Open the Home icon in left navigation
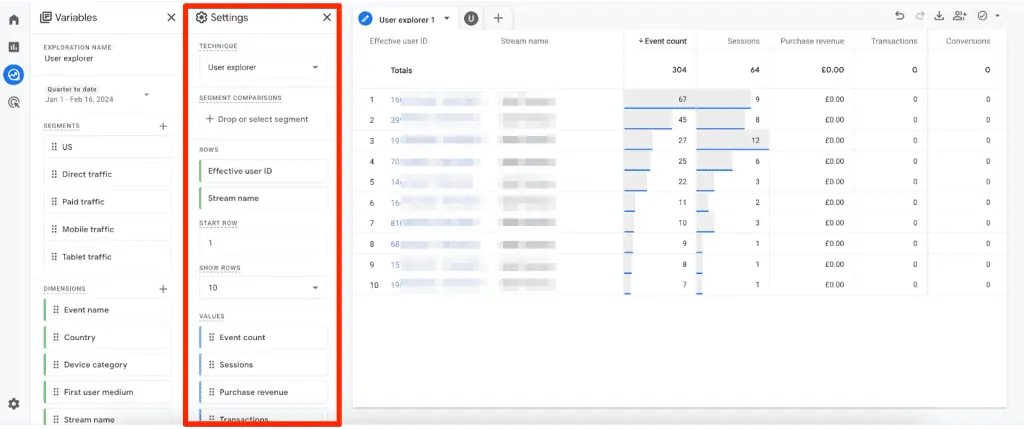The height and width of the screenshot is (429, 1024). (14, 20)
